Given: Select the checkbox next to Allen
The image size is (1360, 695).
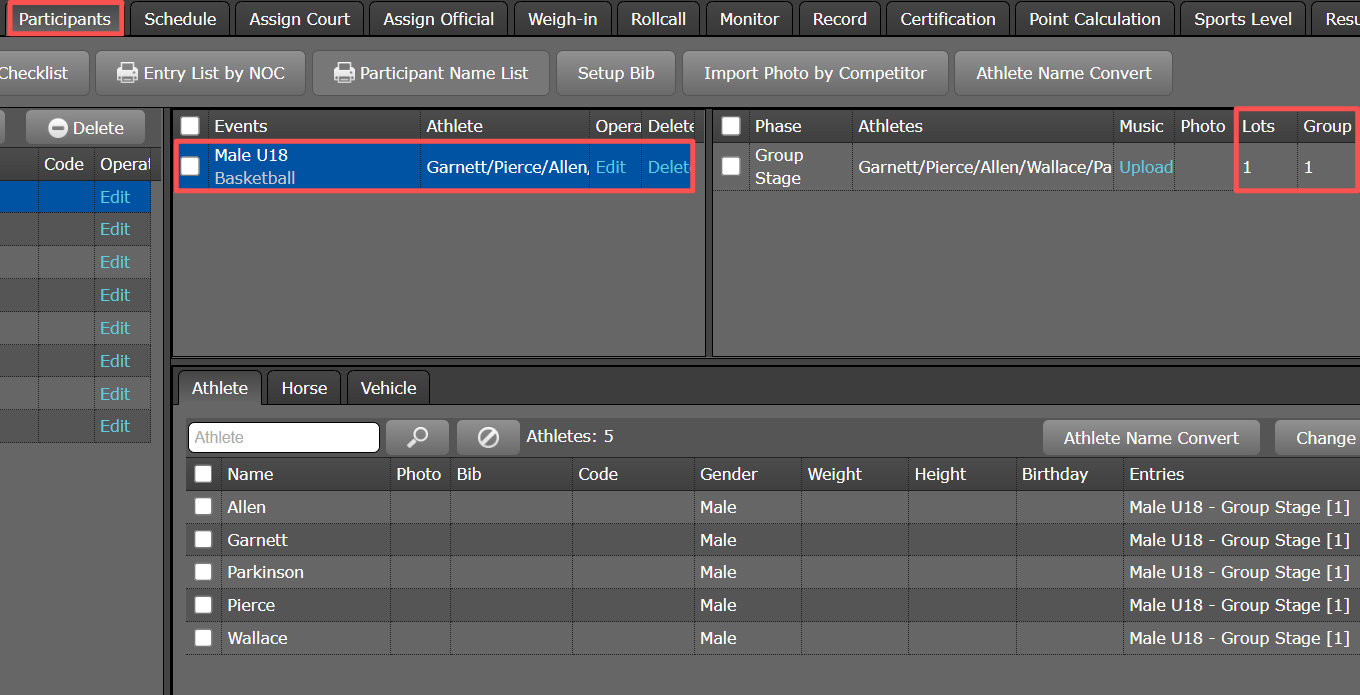Looking at the screenshot, I should click(203, 507).
